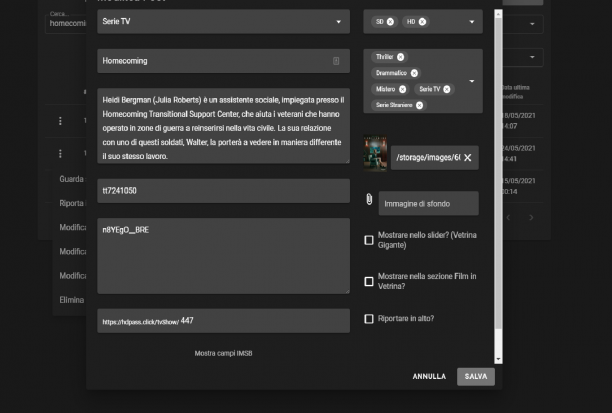Click the Data ultima modifica column header
612x413 pixels.
coord(516,92)
